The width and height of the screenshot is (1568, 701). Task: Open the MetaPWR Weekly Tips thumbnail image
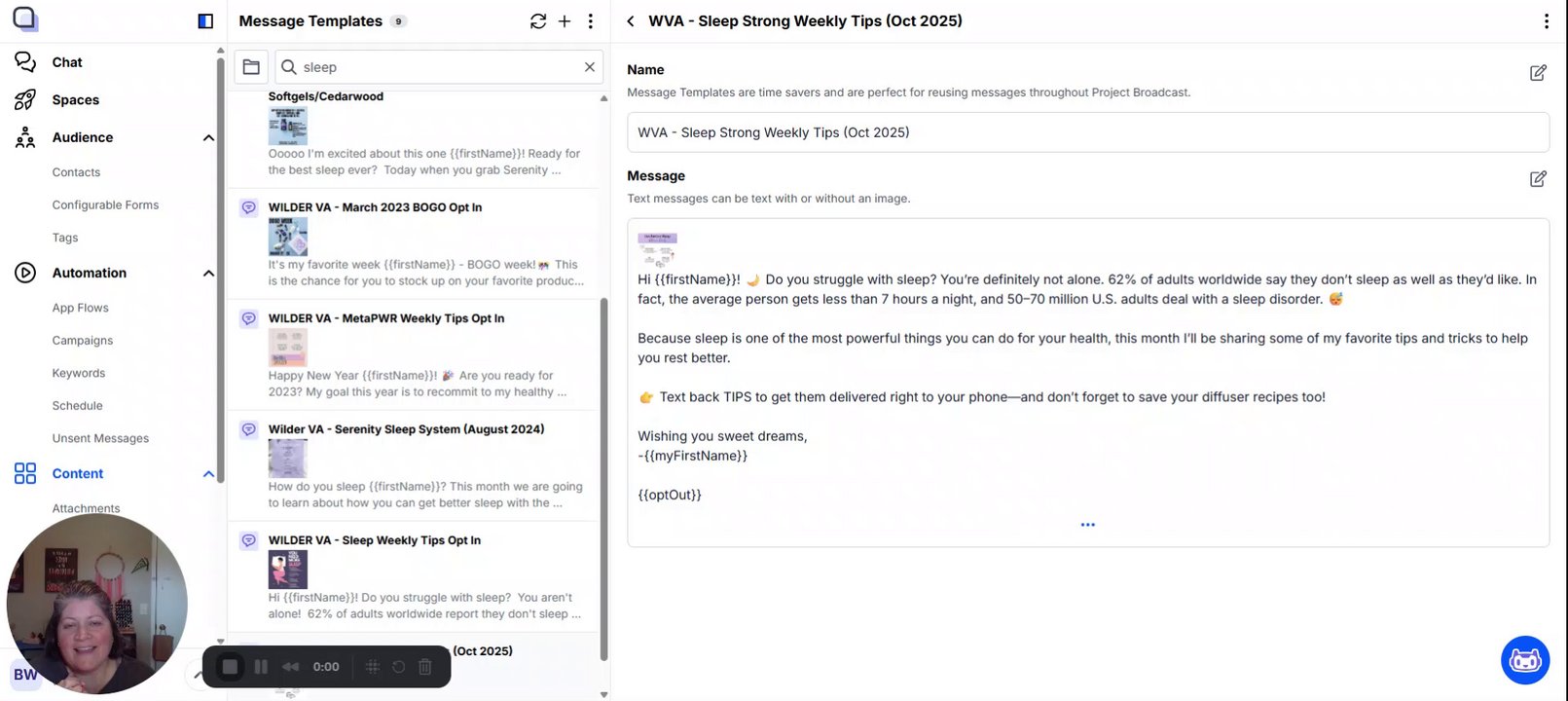[287, 347]
